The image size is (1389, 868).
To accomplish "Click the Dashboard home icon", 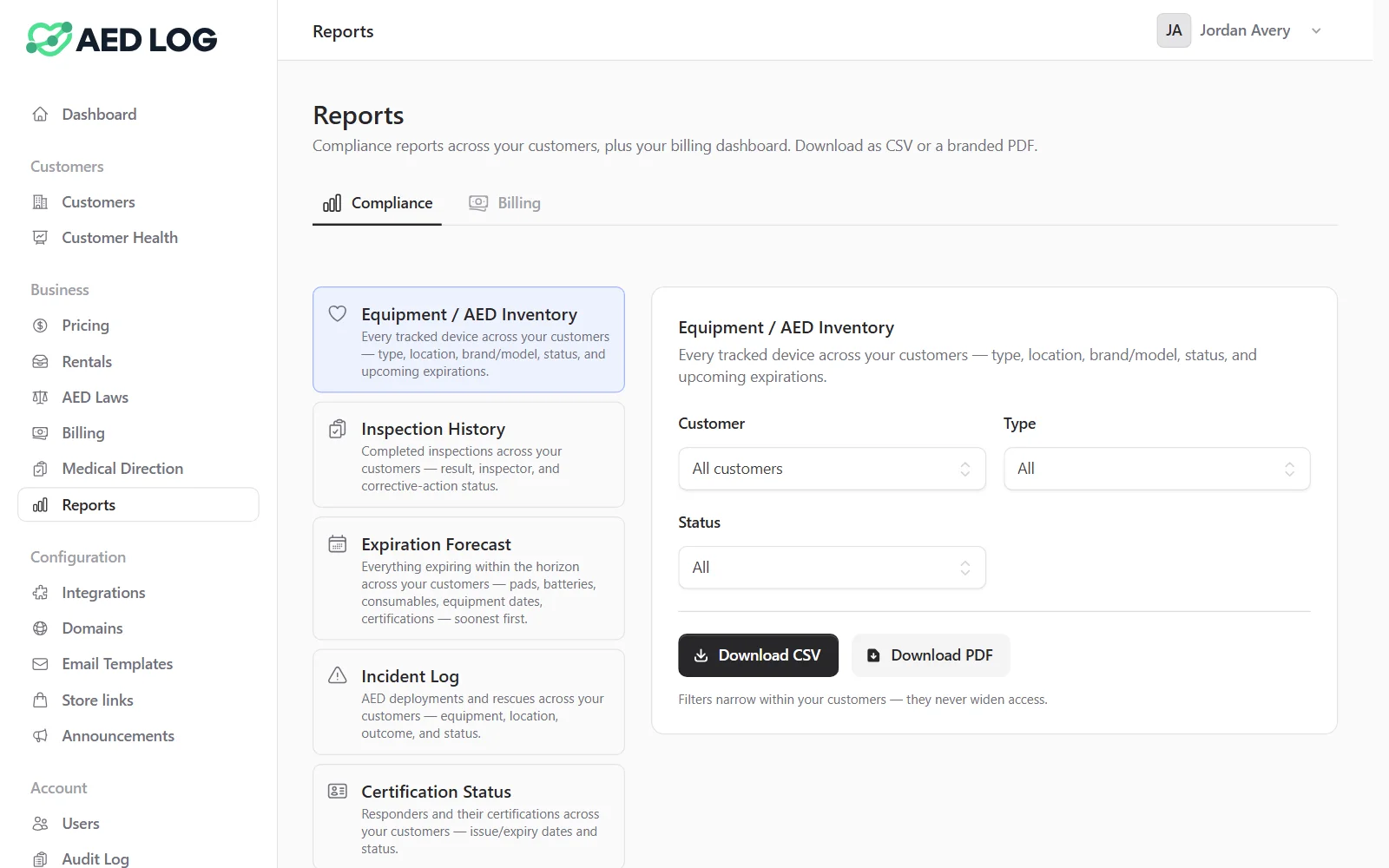I will (x=40, y=115).
